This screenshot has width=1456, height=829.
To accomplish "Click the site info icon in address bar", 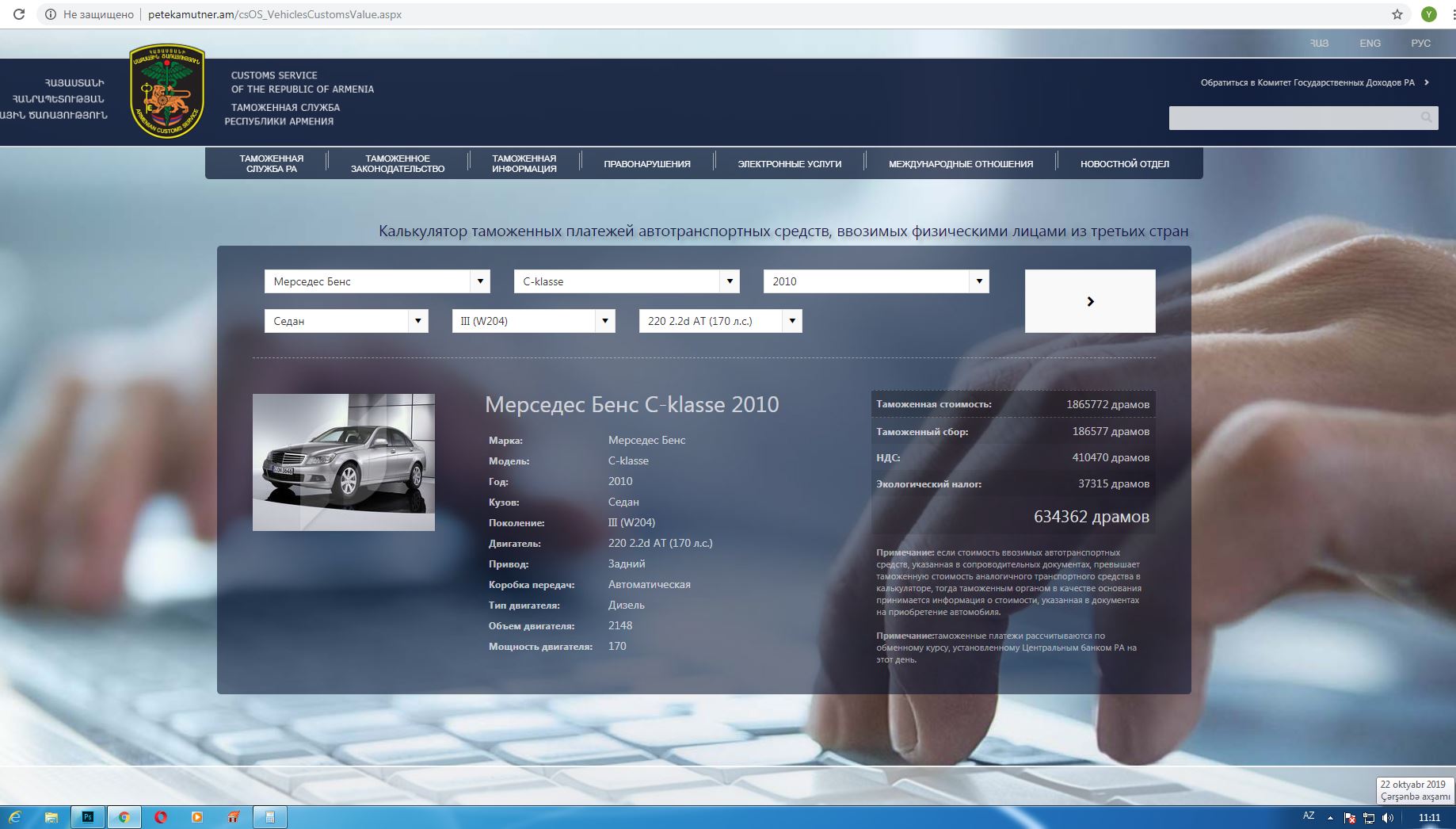I will (x=50, y=14).
